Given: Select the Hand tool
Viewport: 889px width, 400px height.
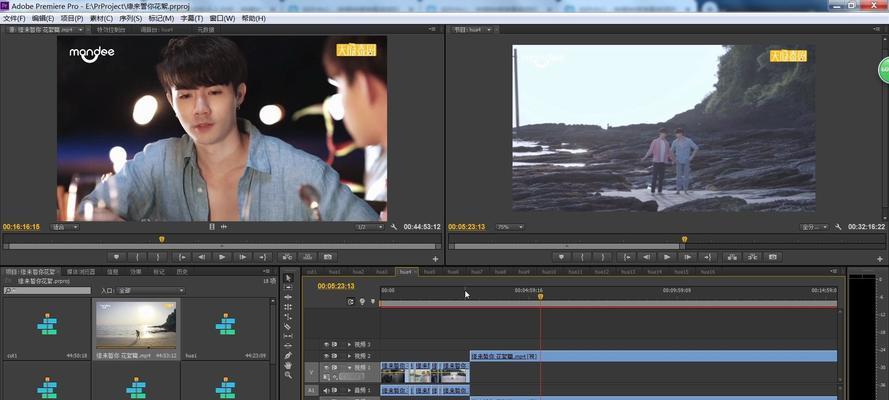Looking at the screenshot, I should [288, 365].
